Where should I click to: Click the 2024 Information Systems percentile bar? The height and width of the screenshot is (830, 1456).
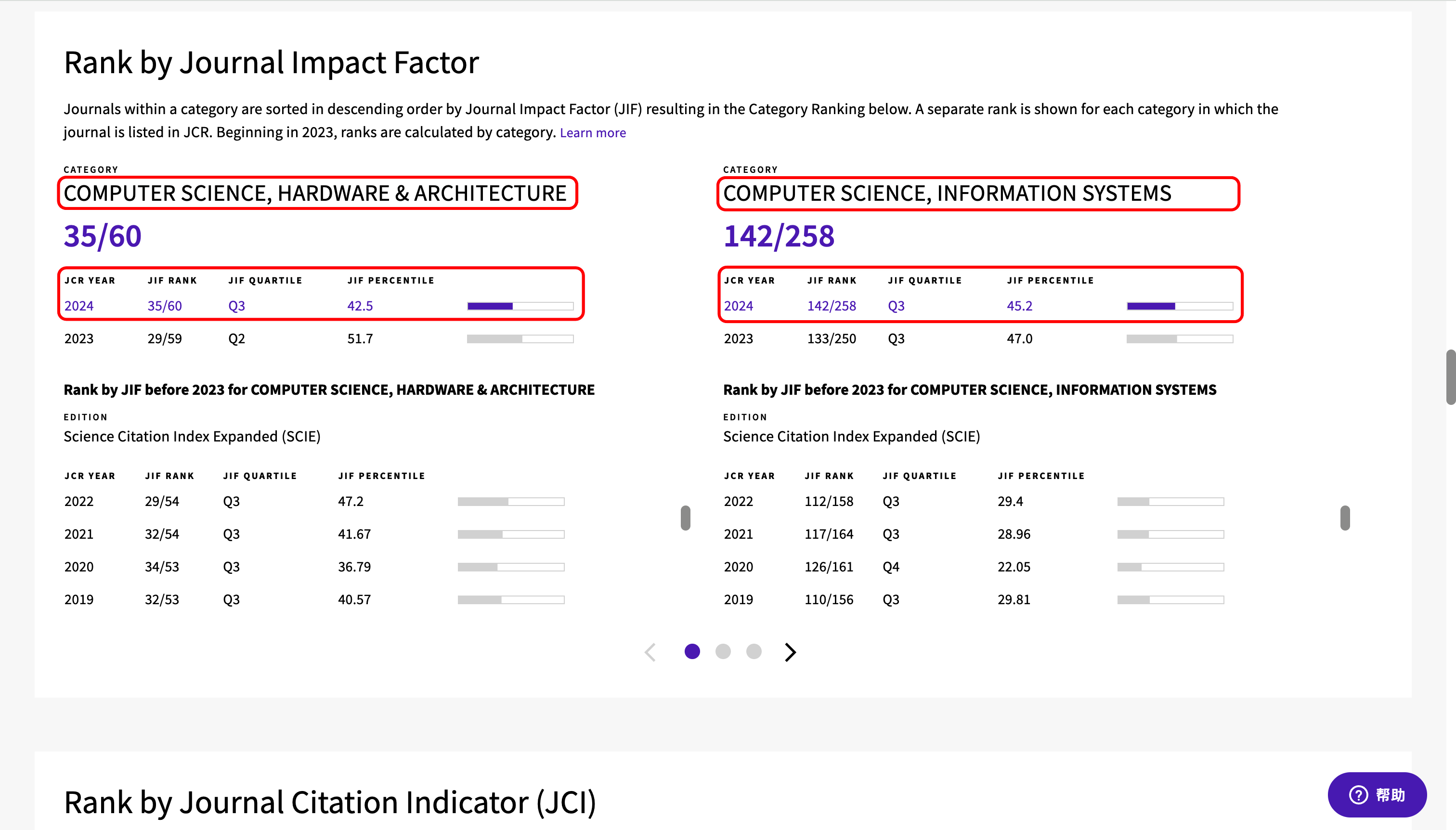[1180, 306]
